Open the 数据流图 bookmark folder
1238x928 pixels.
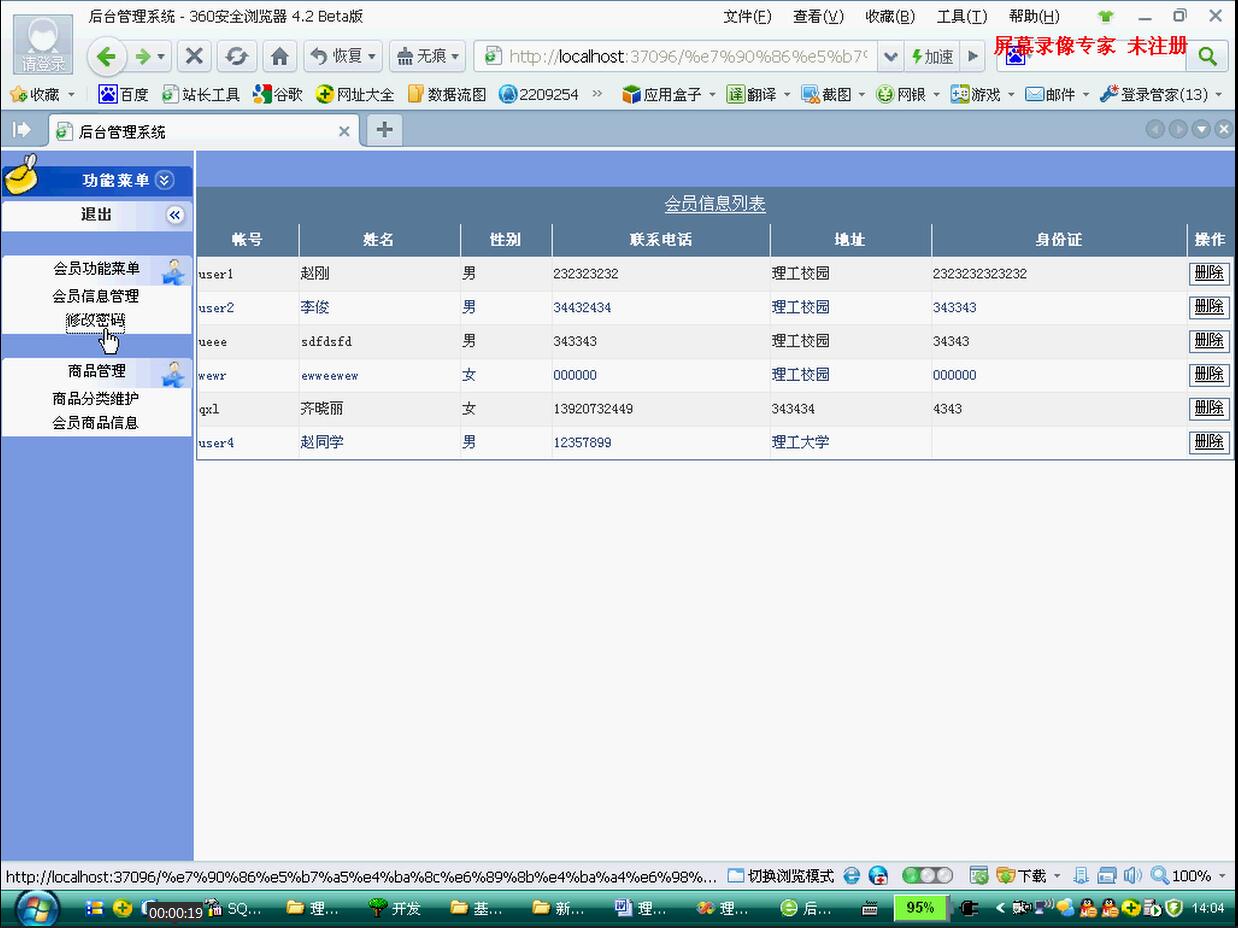click(x=446, y=94)
